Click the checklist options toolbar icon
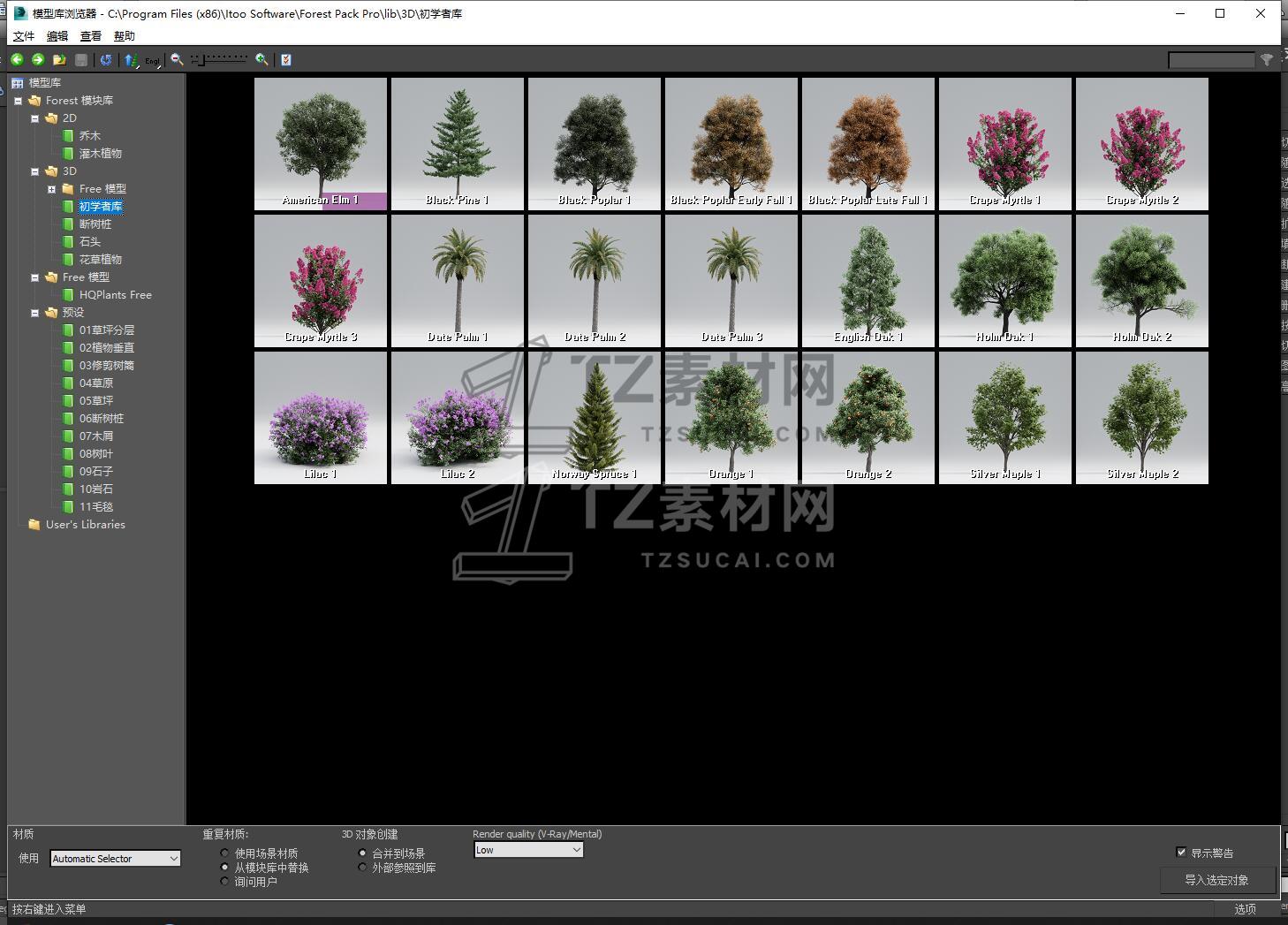The height and width of the screenshot is (925, 1288). [x=285, y=59]
